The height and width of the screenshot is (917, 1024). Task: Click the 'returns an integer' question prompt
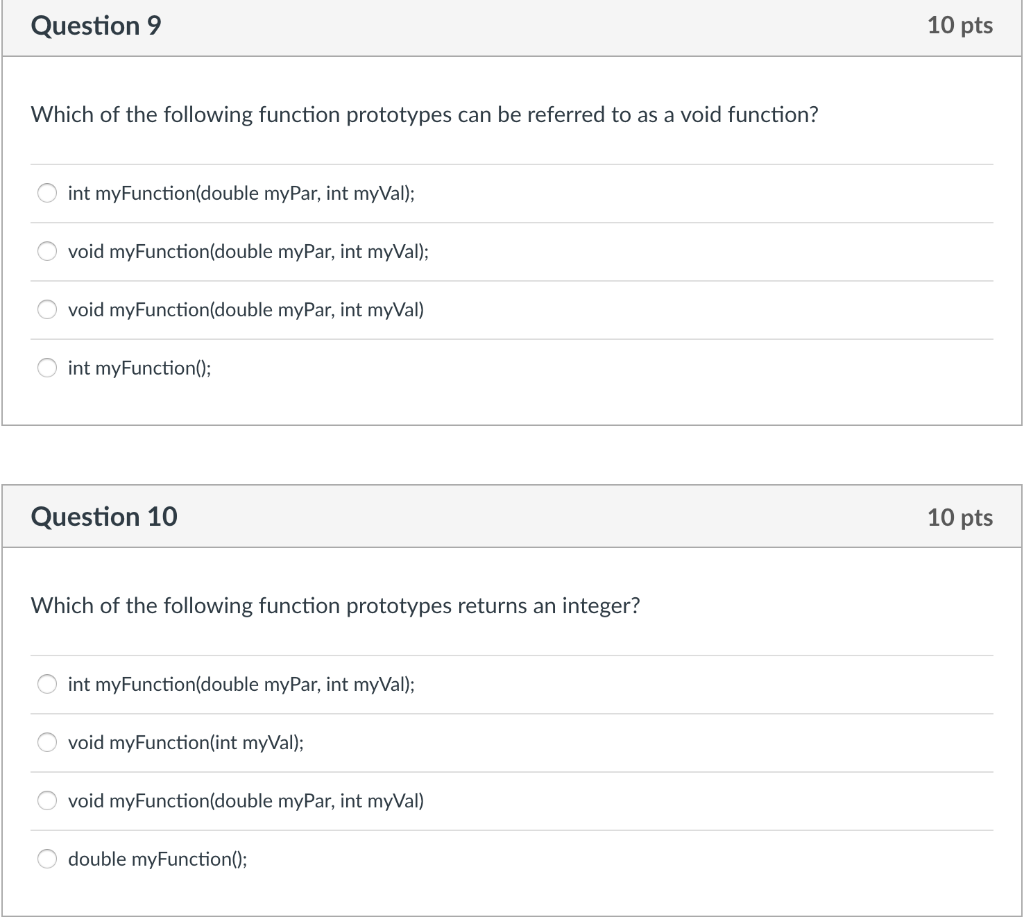(335, 606)
